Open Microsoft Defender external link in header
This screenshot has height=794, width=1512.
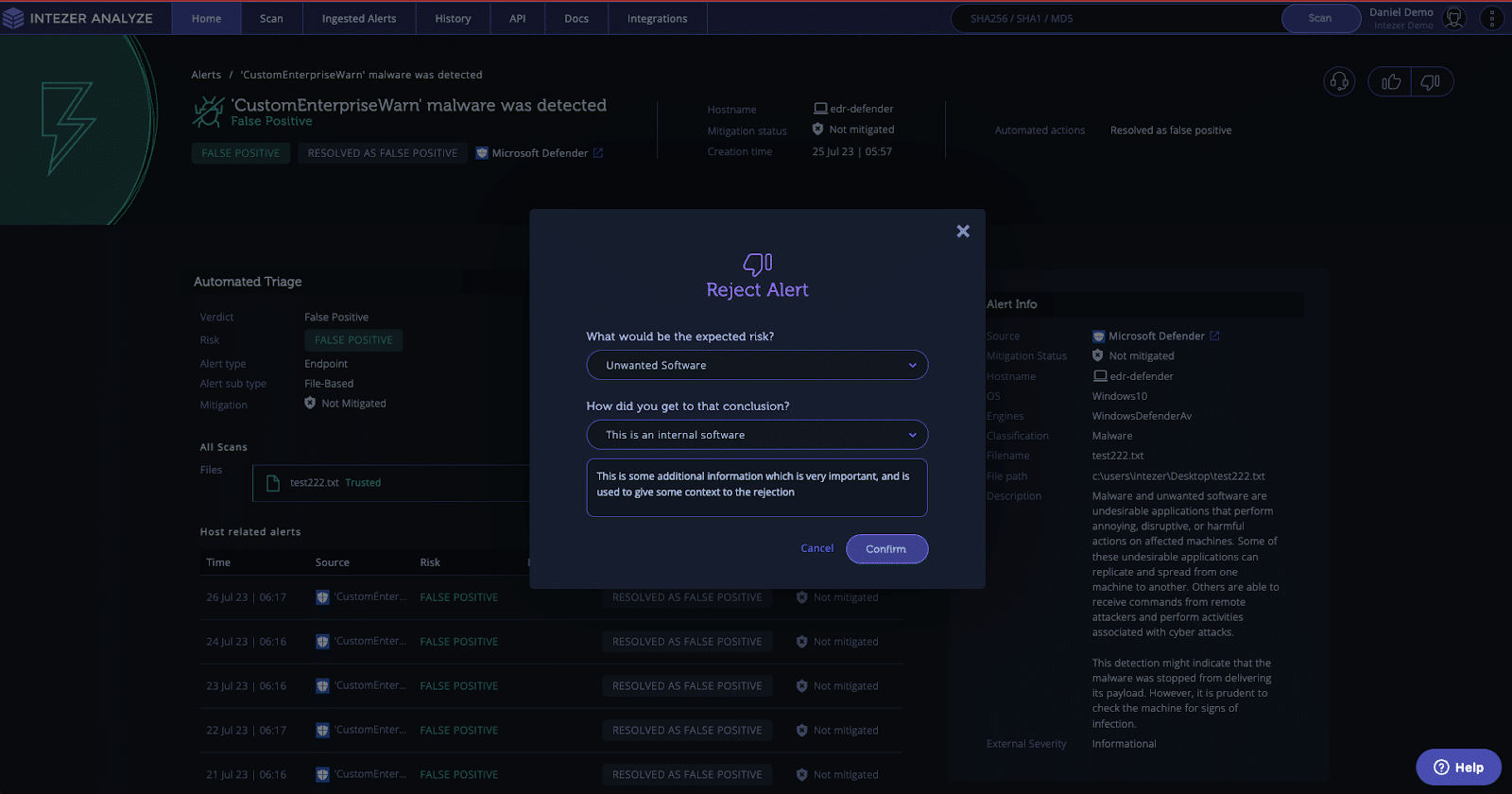click(x=597, y=153)
